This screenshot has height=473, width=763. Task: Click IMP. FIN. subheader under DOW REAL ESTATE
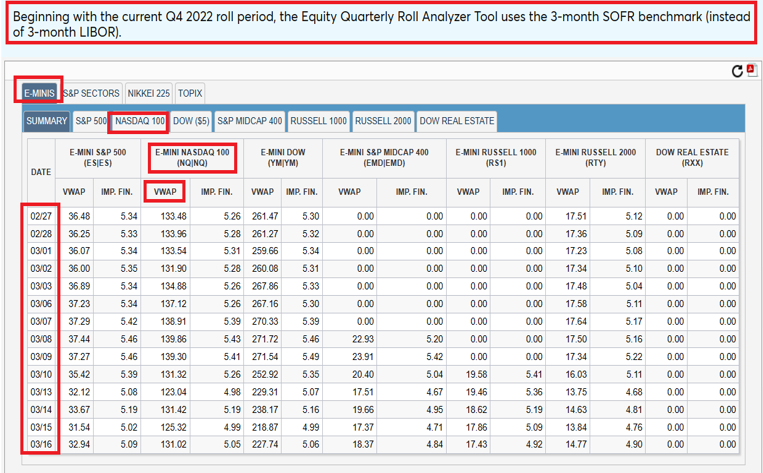[713, 192]
